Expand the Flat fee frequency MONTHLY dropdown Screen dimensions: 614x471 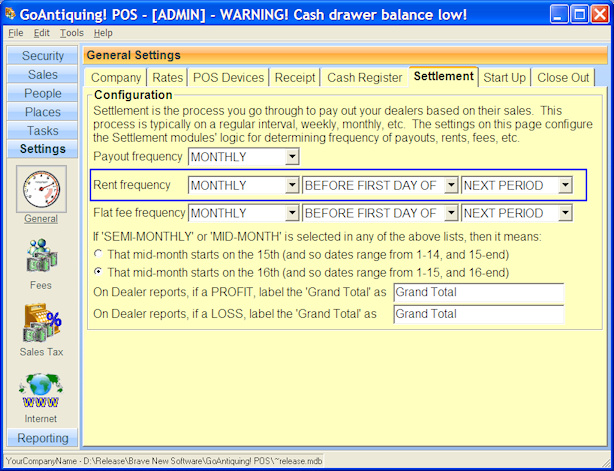click(292, 213)
